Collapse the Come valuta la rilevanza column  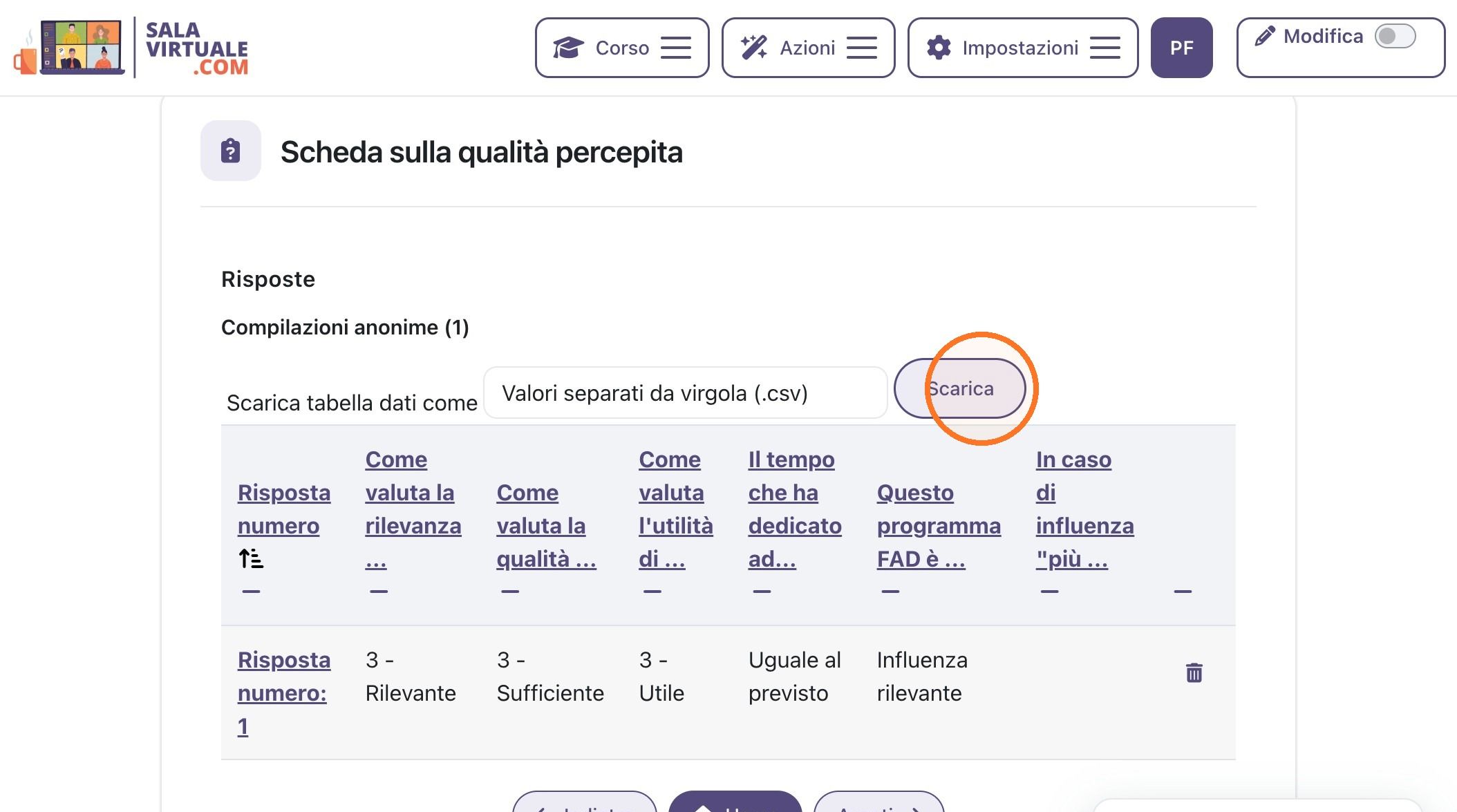[x=379, y=592]
